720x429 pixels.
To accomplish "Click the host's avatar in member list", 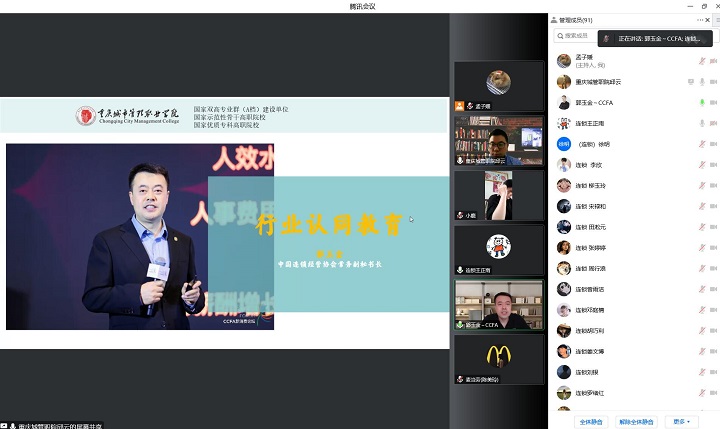I will point(564,61).
